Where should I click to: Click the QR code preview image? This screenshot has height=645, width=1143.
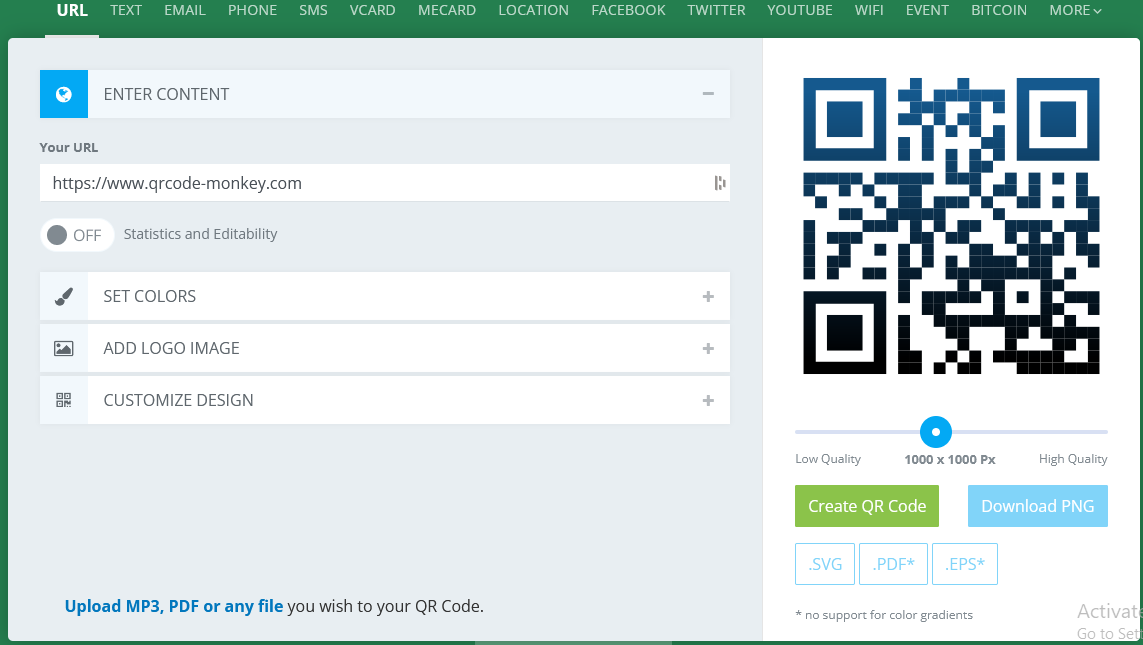pyautogui.click(x=951, y=226)
